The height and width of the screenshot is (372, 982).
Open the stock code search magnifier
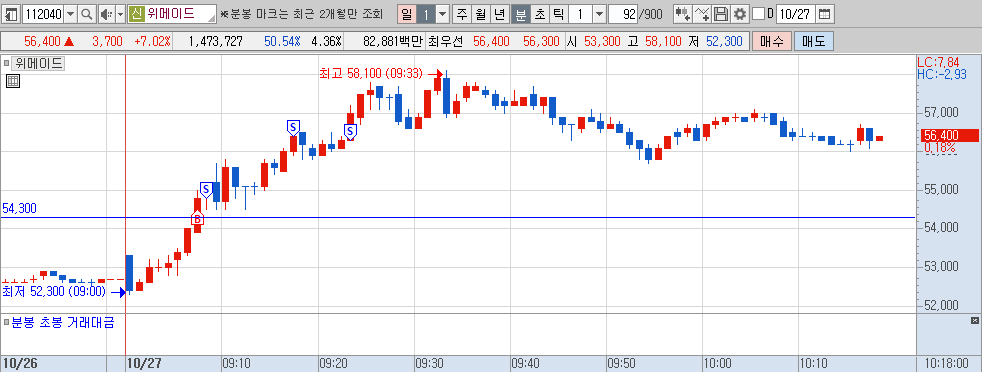[x=86, y=13]
